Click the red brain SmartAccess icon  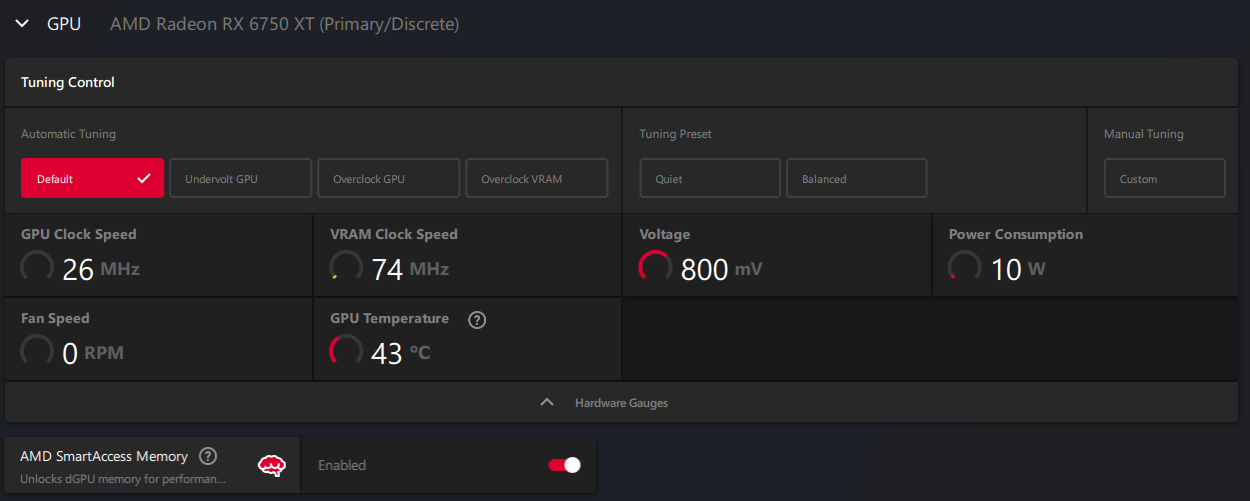[271, 465]
